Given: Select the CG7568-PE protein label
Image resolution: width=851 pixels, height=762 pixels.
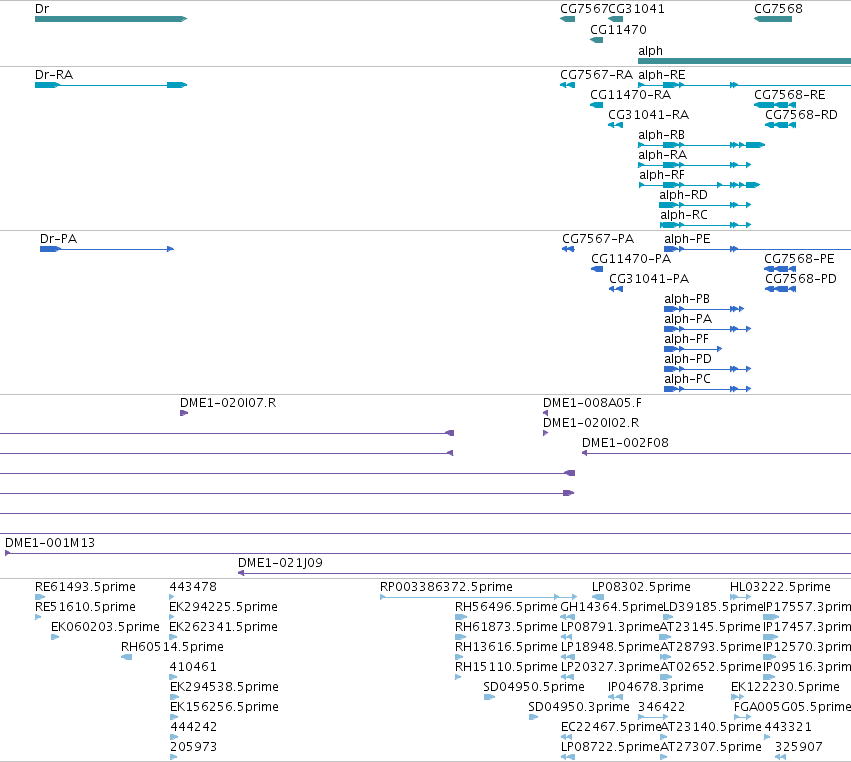Looking at the screenshot, I should click(x=799, y=258).
